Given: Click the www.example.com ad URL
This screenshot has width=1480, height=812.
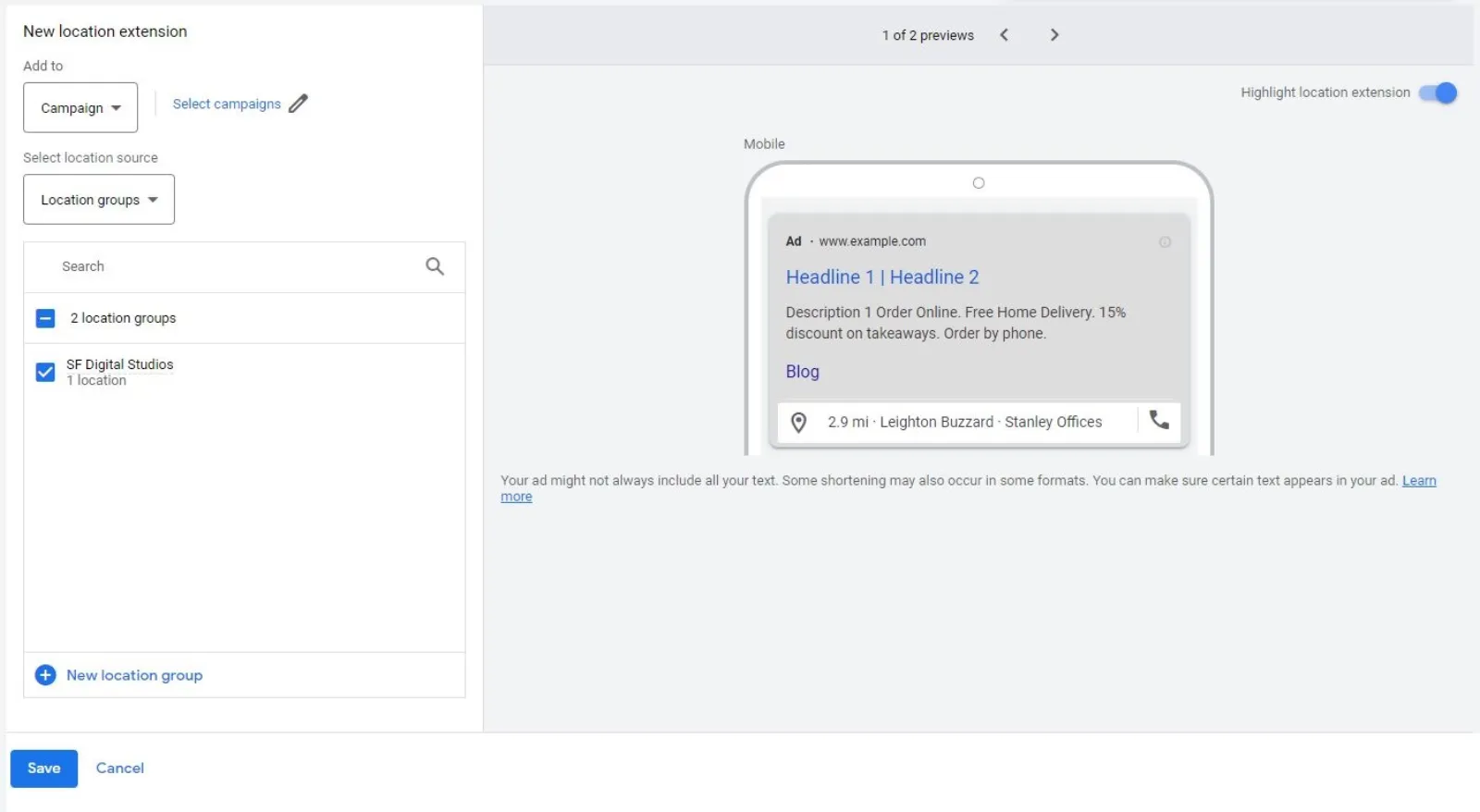Looking at the screenshot, I should pos(872,241).
